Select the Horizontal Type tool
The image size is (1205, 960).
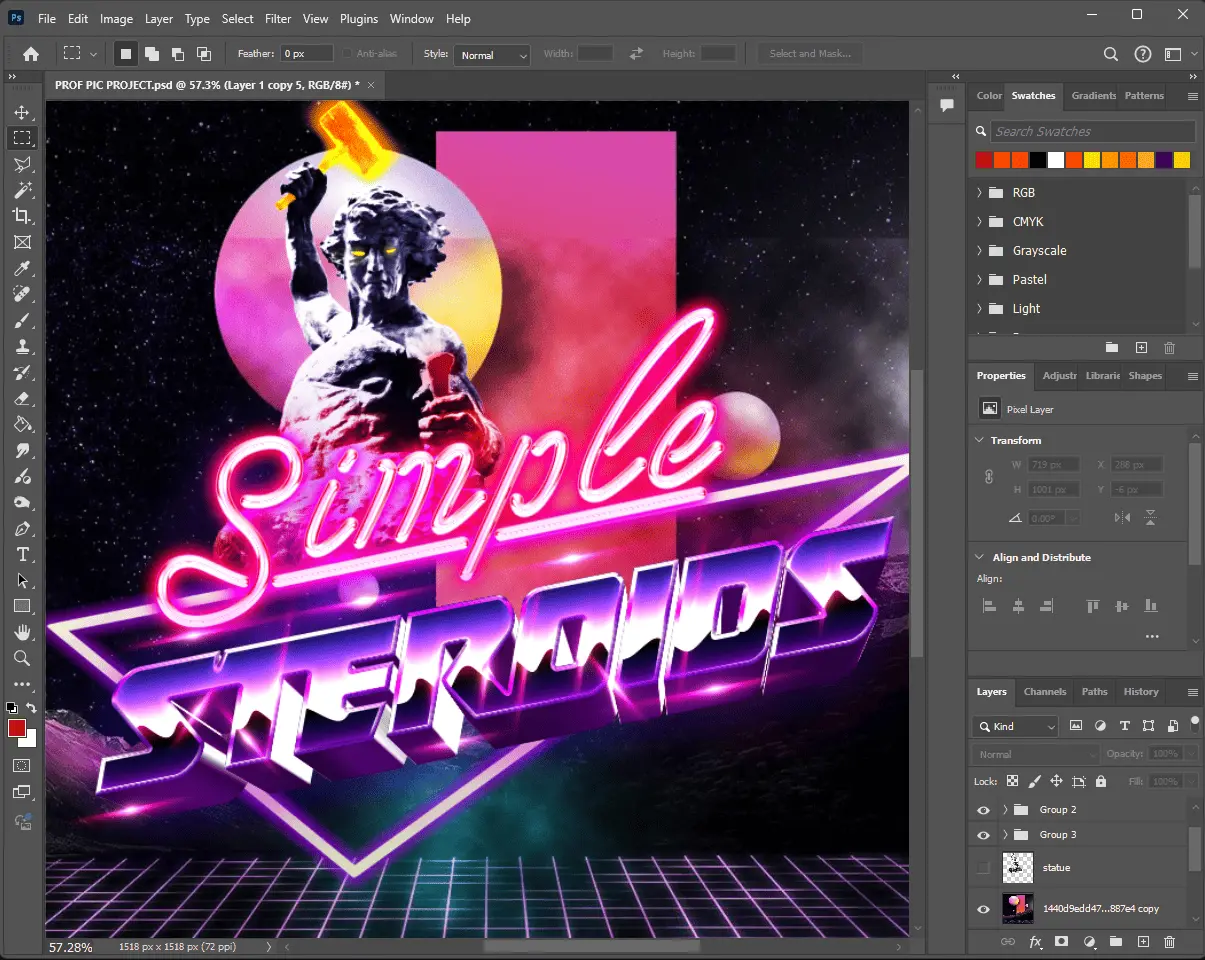click(22, 554)
